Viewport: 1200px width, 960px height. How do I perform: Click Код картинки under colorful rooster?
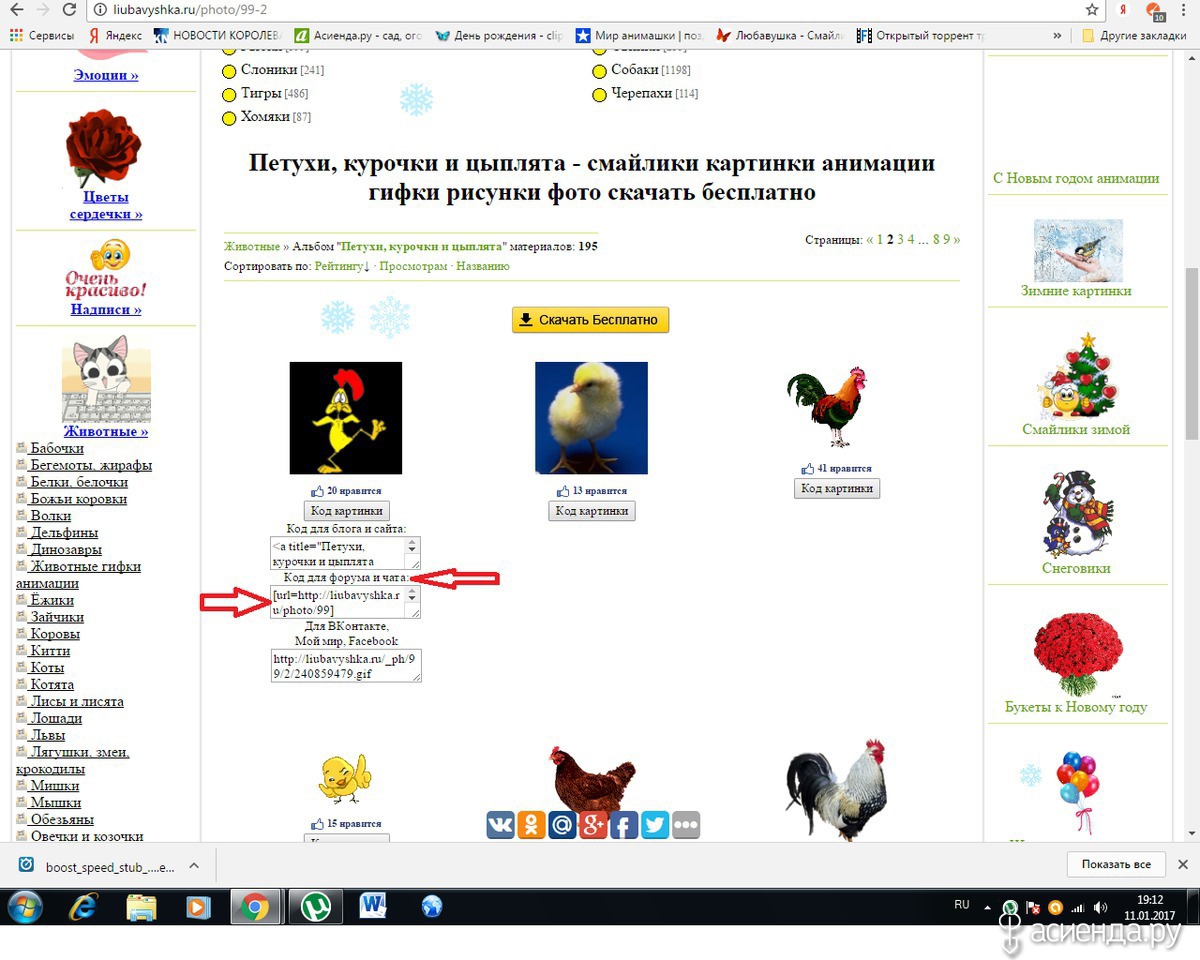pyautogui.click(x=837, y=489)
